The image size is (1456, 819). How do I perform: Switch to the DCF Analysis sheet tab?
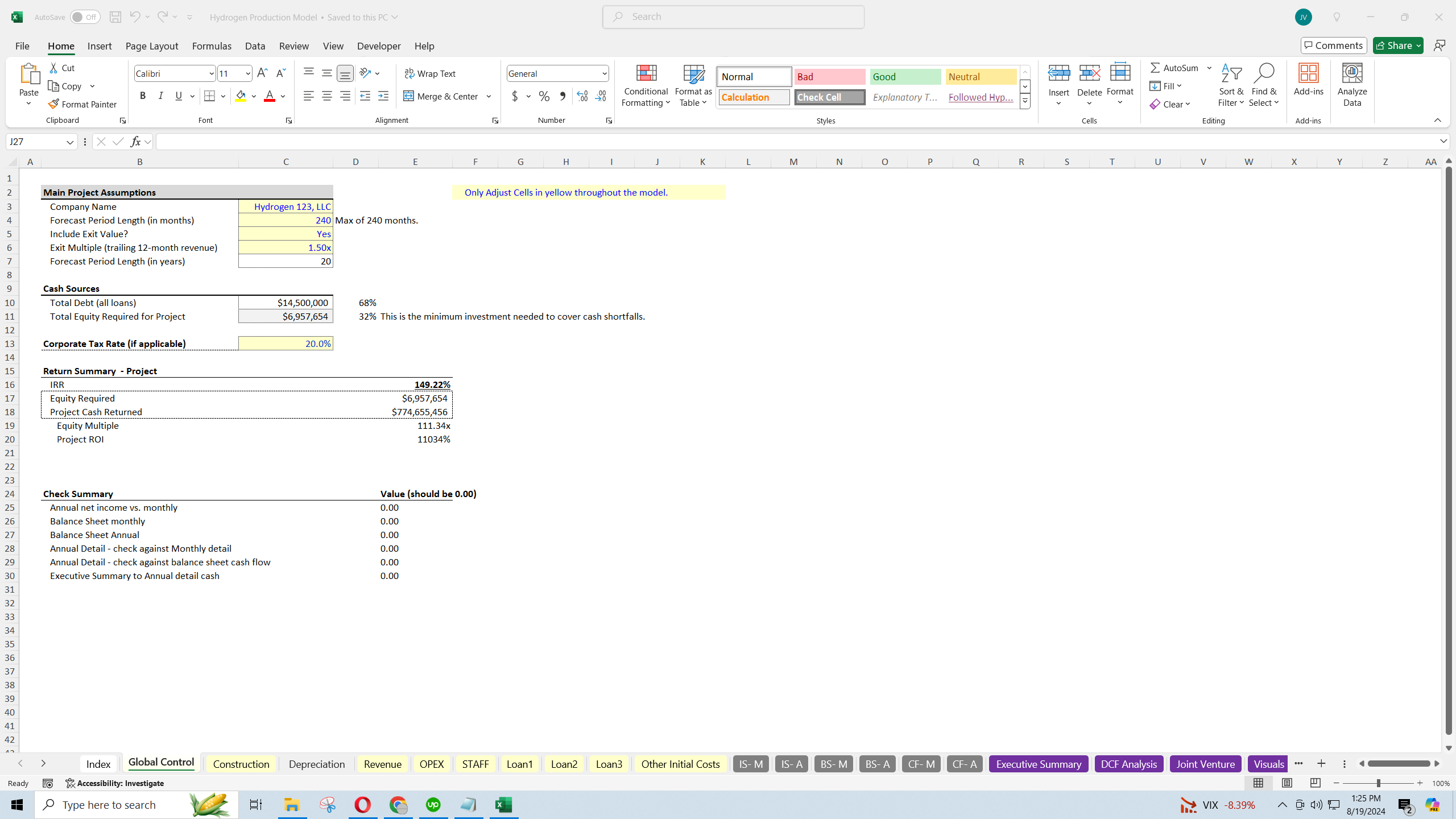click(1128, 764)
